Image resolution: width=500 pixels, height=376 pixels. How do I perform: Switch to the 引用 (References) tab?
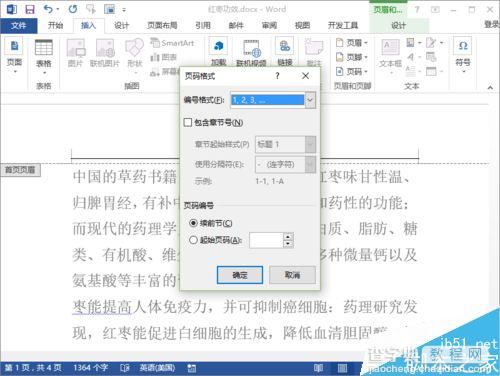coord(203,25)
